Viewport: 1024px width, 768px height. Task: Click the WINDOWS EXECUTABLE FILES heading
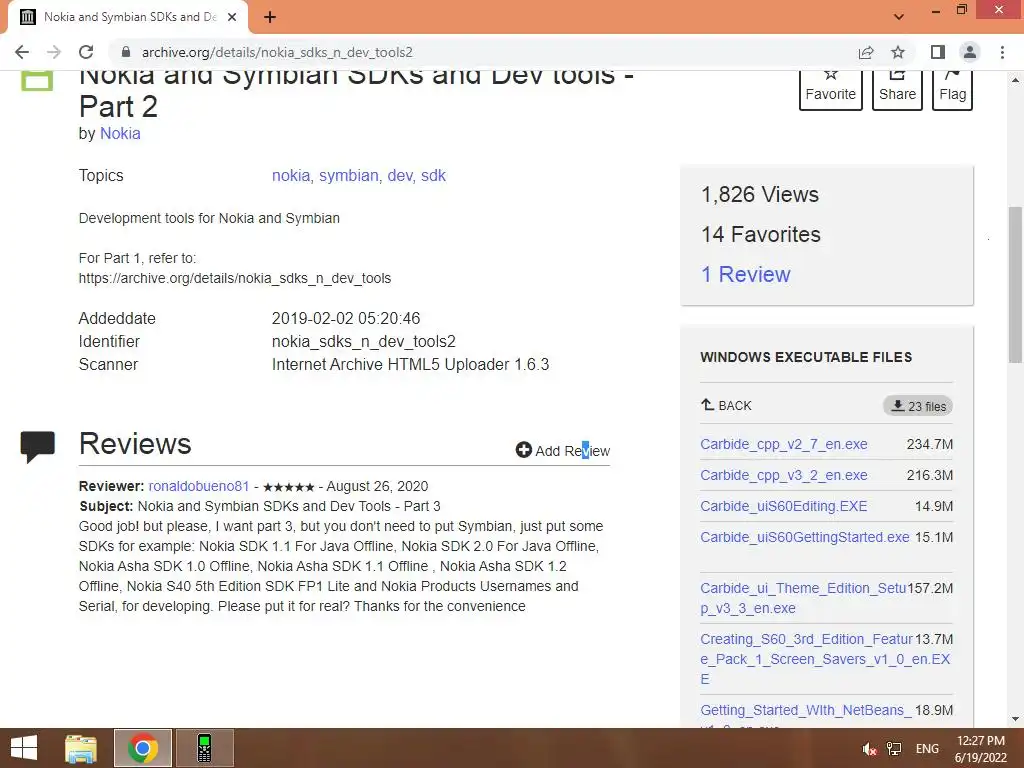coord(806,357)
